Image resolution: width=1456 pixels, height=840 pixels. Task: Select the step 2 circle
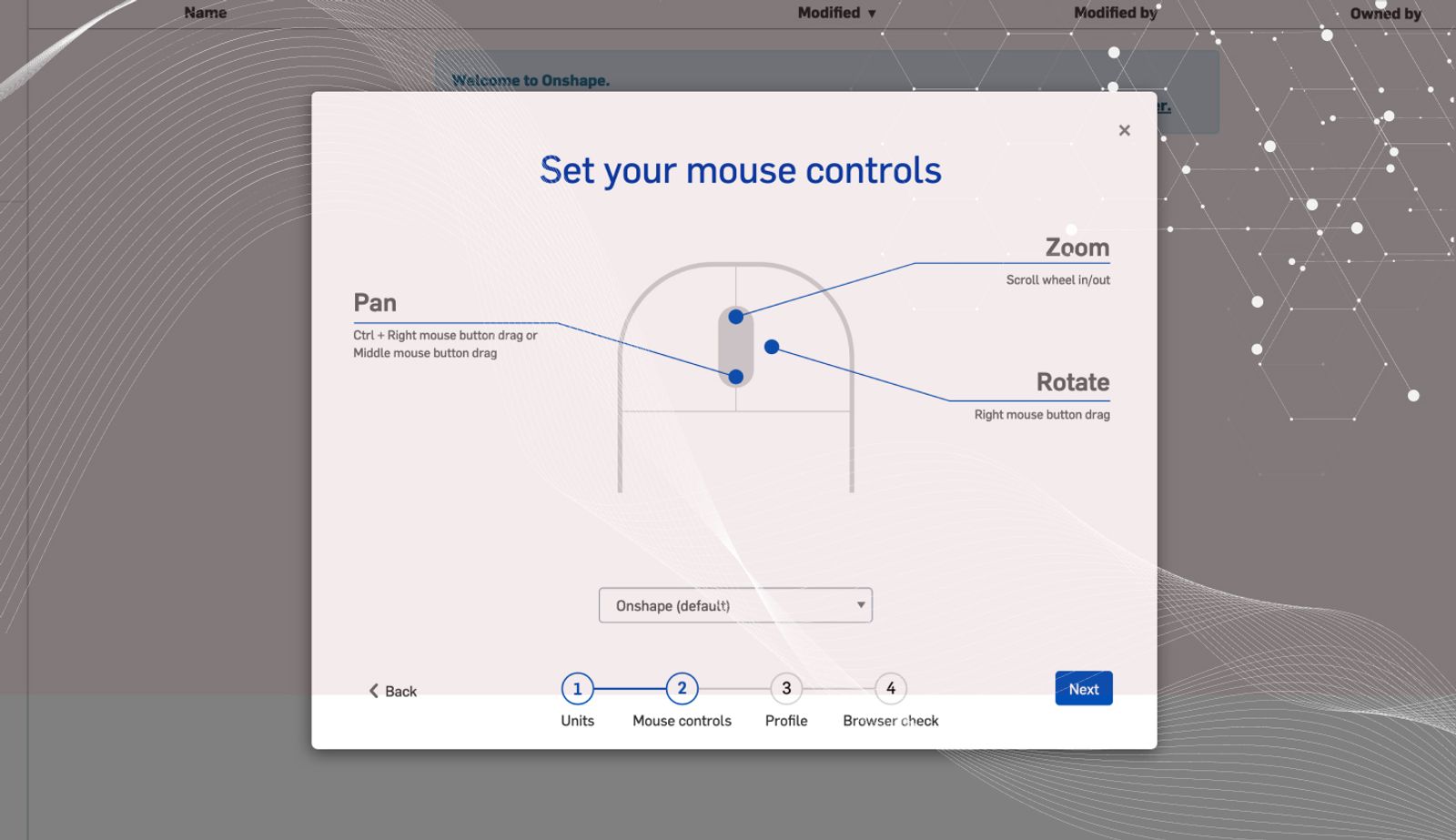click(682, 689)
